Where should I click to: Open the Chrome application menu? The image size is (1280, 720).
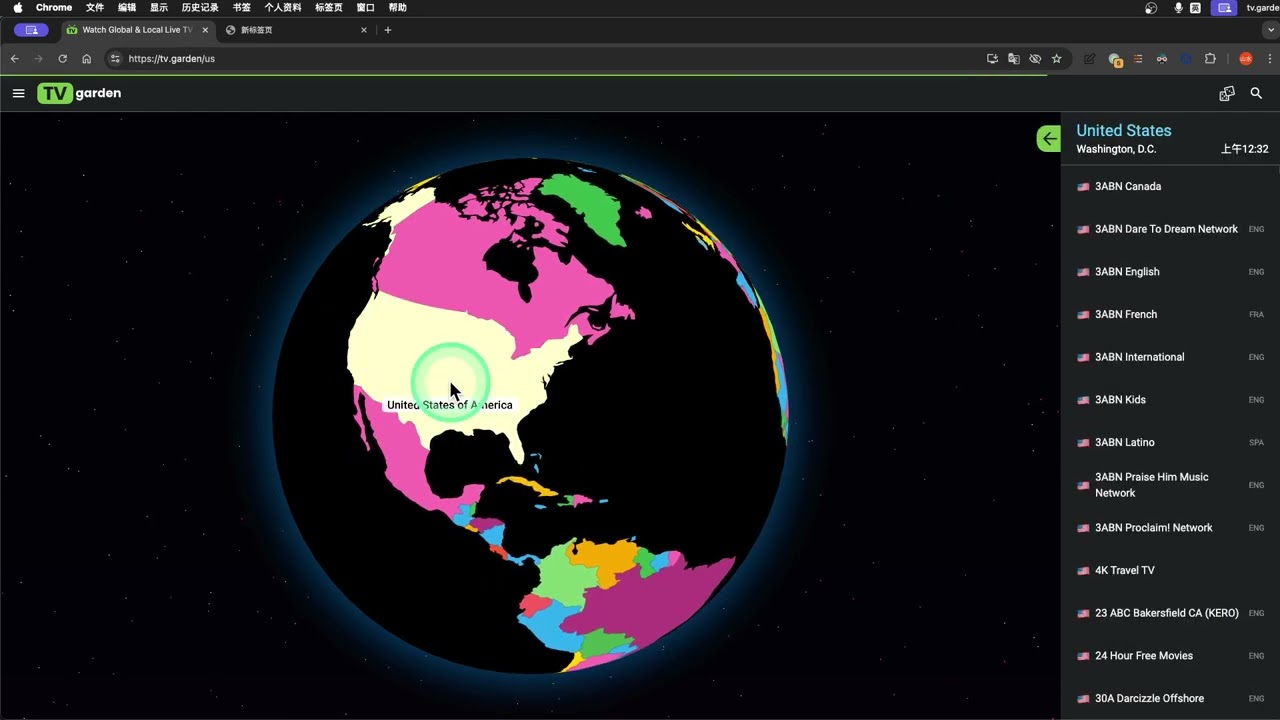54,7
